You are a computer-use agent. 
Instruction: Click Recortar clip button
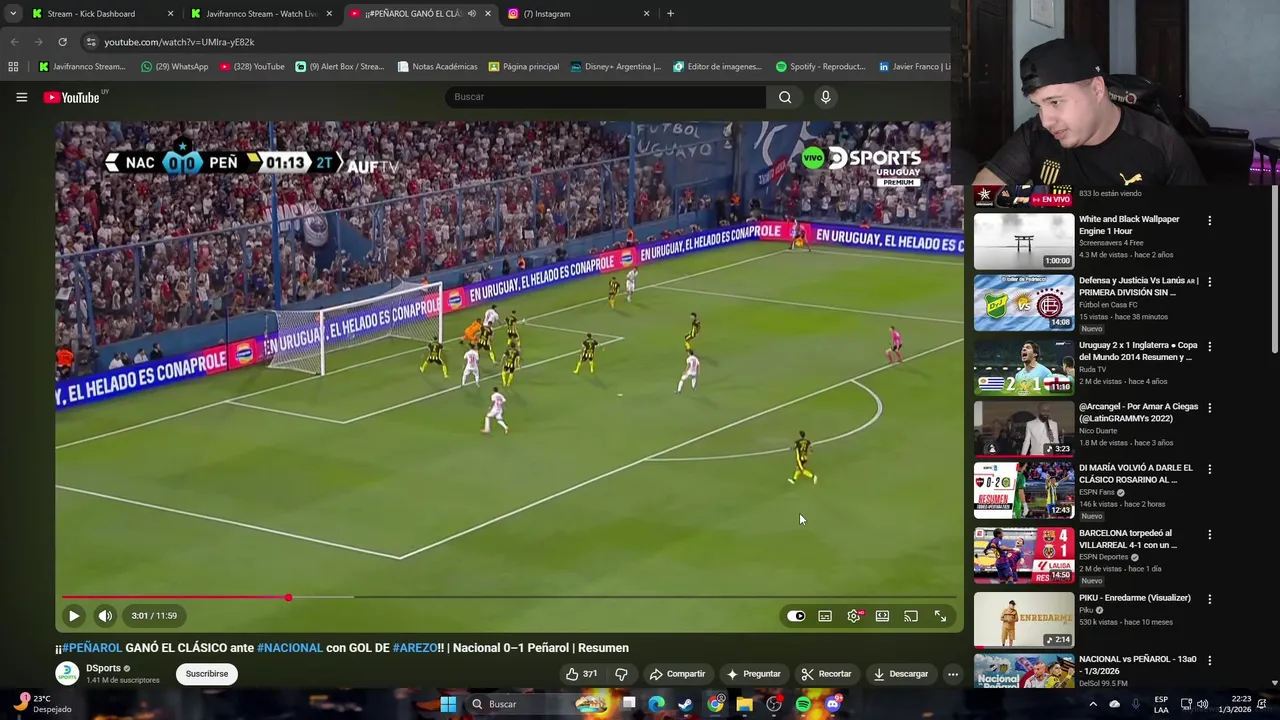826,674
